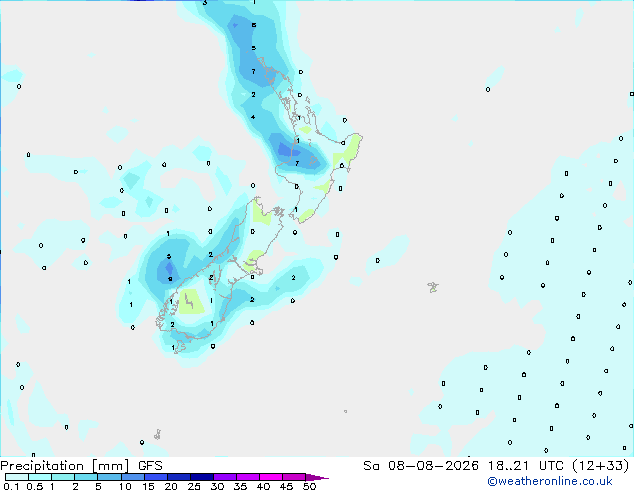Pick the 35–40 mm violet legend swatch
Screen dimensions: 634x490
click(248, 477)
